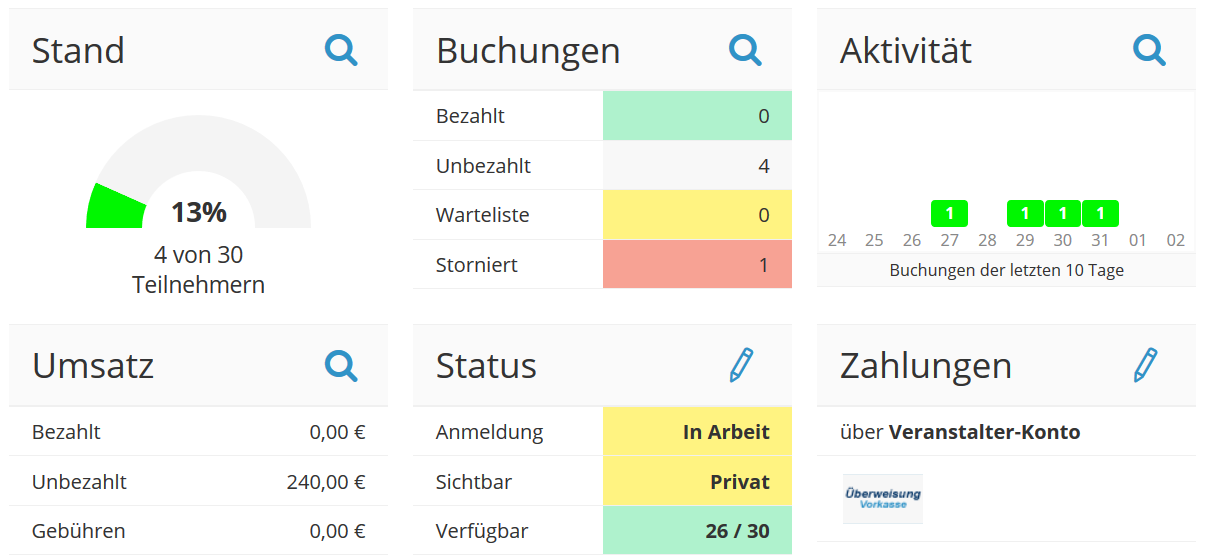The height and width of the screenshot is (560, 1209).
Task: Open Aktivität details via magnifier icon
Action: coord(1149,50)
